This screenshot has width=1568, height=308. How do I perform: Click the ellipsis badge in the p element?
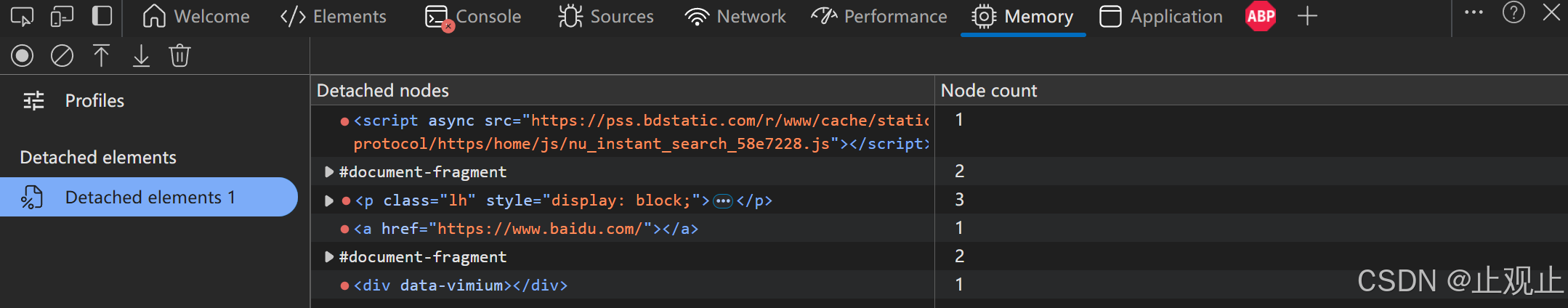coord(723,200)
